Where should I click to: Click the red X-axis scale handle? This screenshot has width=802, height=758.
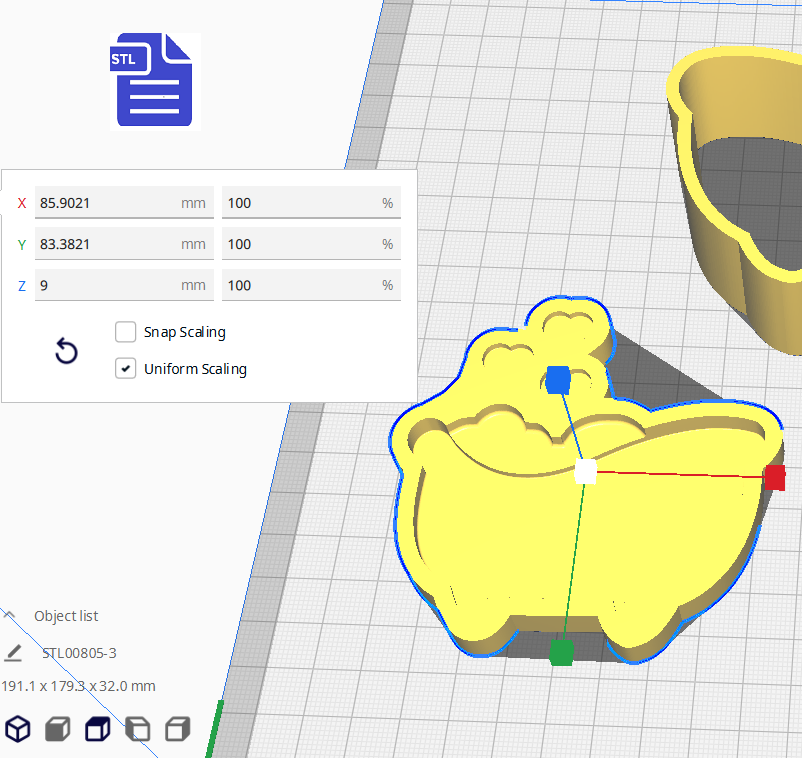click(774, 478)
